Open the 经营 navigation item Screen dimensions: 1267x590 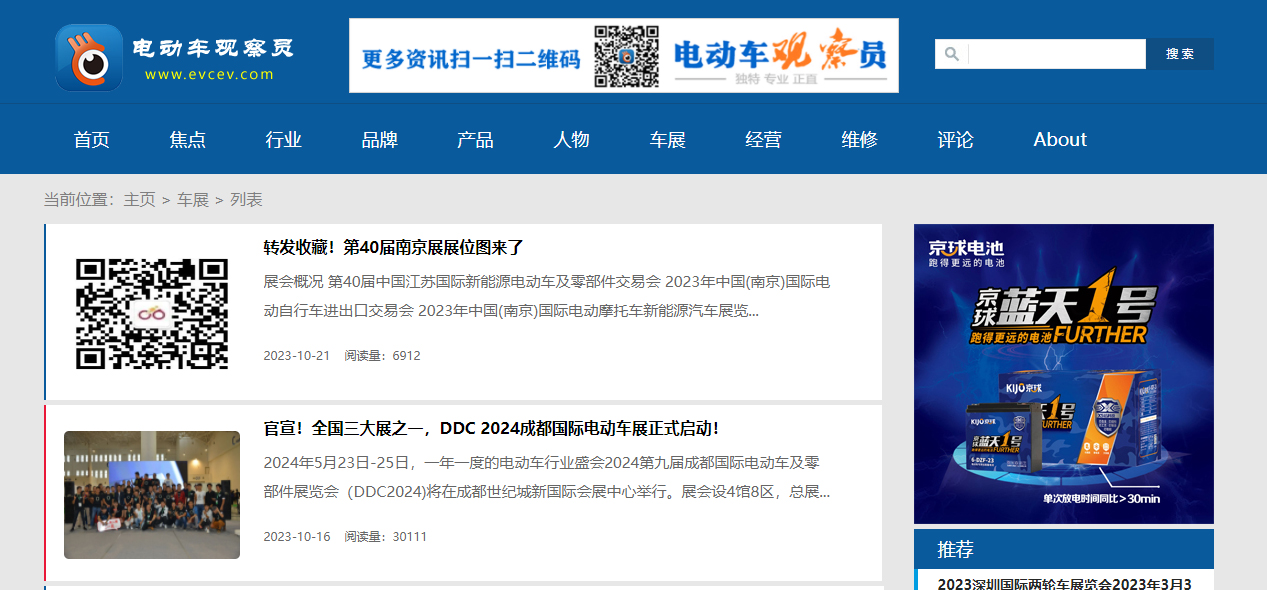[763, 139]
